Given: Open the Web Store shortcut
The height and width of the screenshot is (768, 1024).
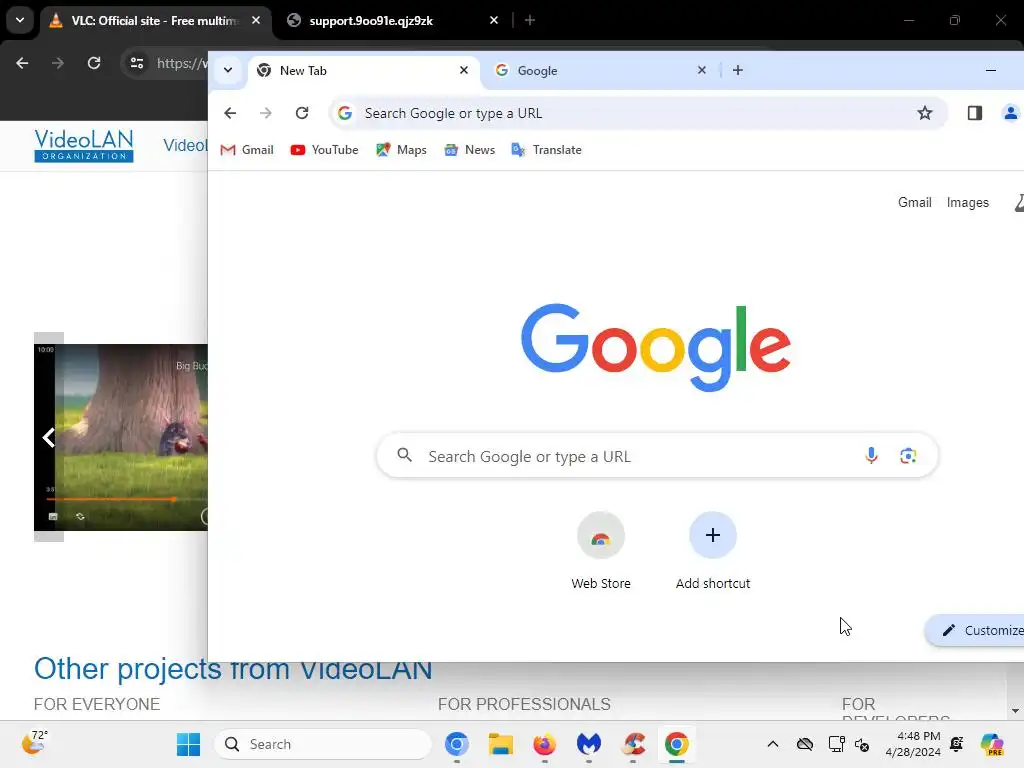Looking at the screenshot, I should [x=601, y=551].
